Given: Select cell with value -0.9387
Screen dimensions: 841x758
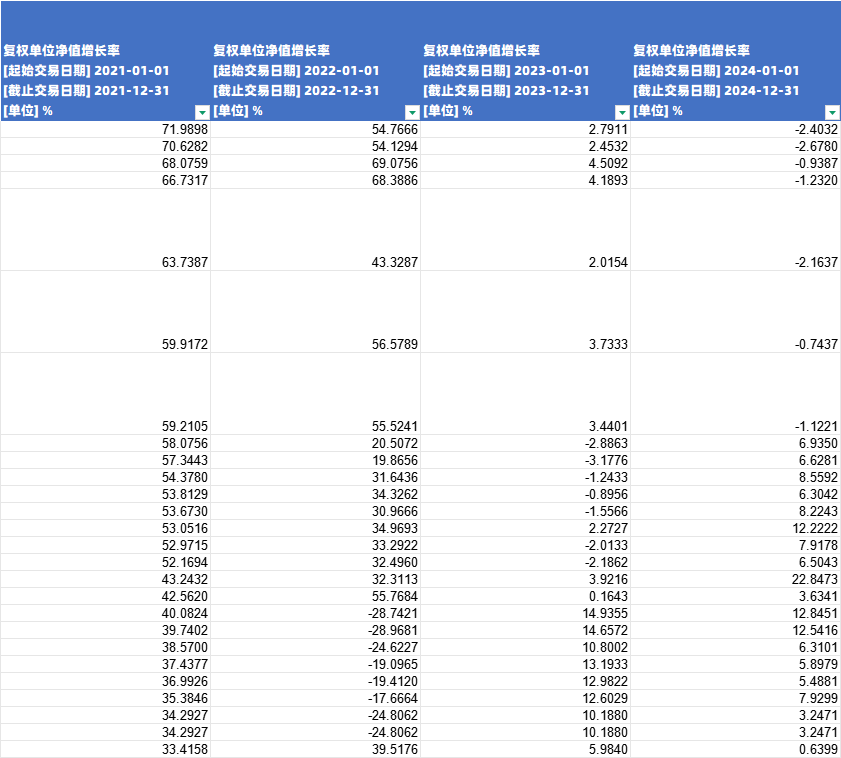Looking at the screenshot, I should coord(735,163).
